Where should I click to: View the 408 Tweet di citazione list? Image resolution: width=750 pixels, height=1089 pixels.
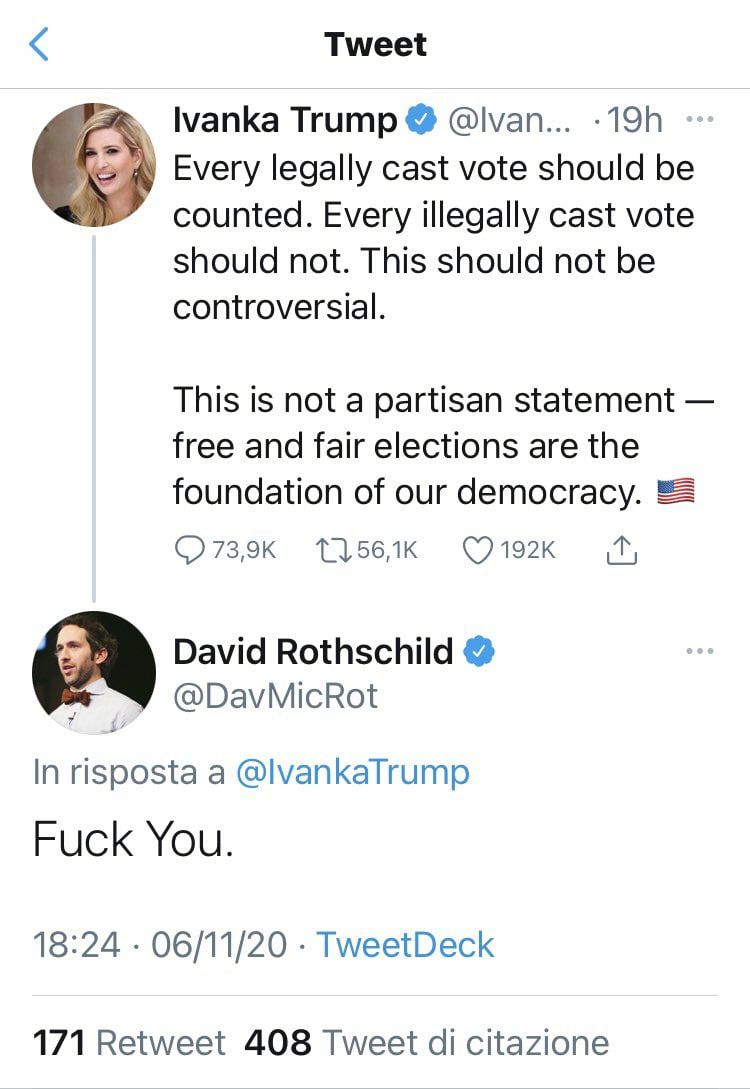426,1043
